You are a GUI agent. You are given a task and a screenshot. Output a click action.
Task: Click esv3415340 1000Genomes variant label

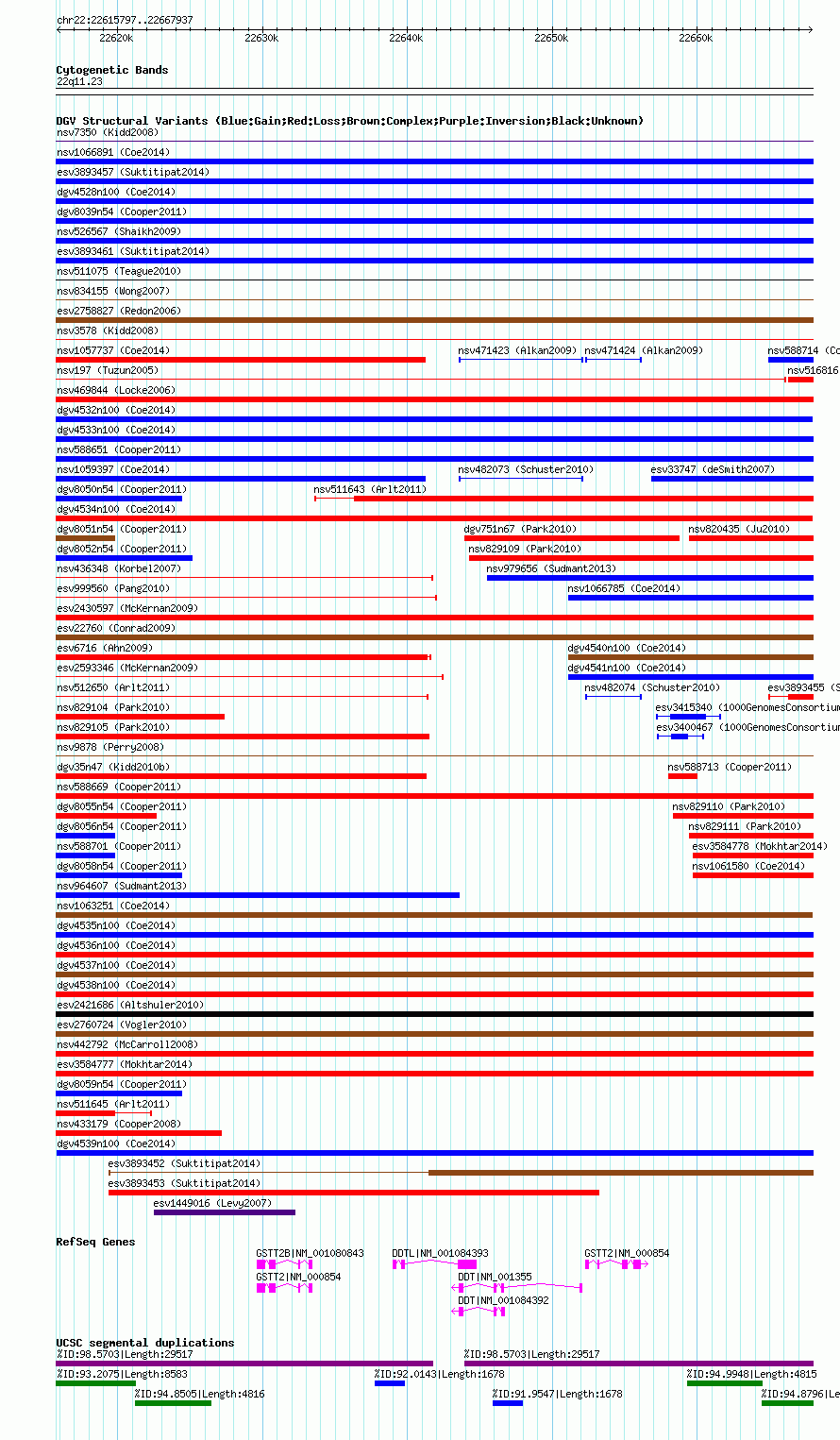coord(748,707)
